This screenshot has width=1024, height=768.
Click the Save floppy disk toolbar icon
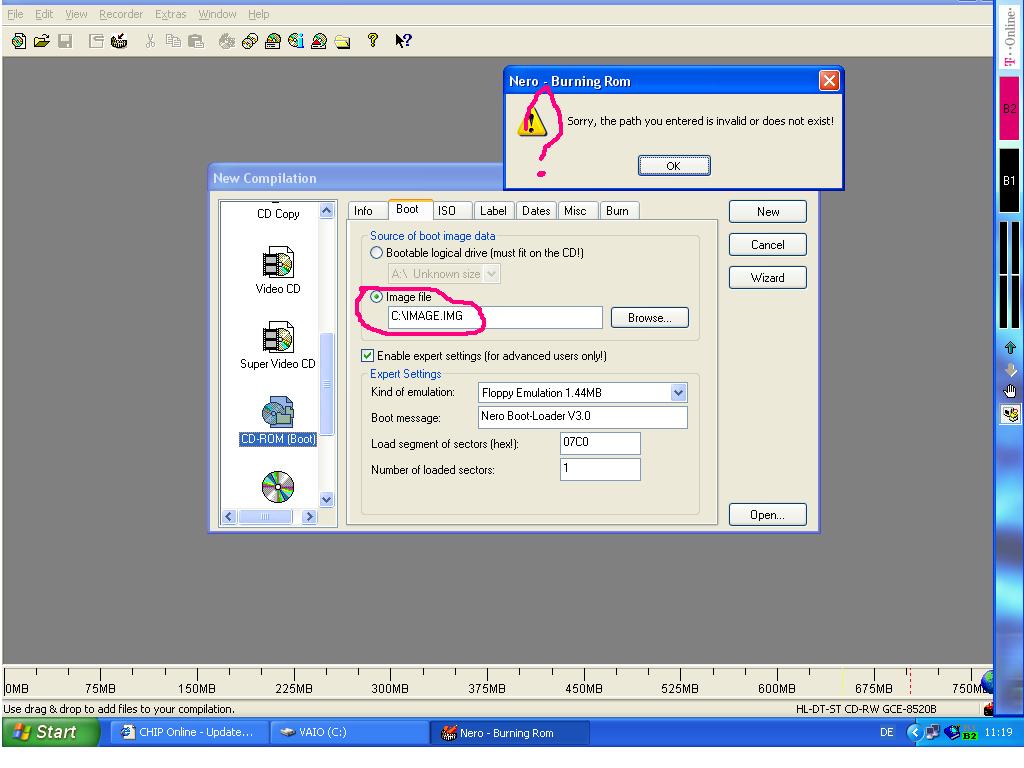tap(65, 41)
